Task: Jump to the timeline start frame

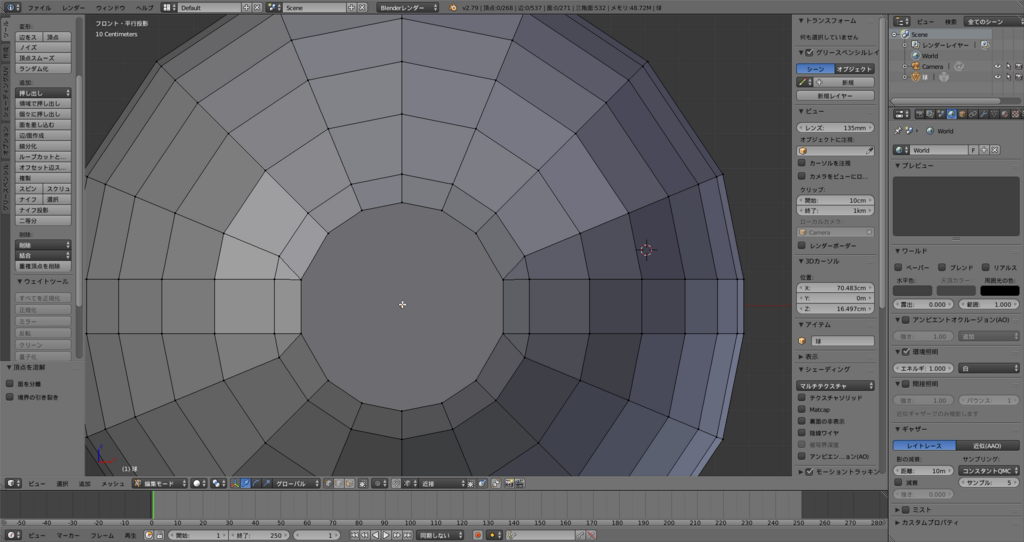Action: coord(355,535)
